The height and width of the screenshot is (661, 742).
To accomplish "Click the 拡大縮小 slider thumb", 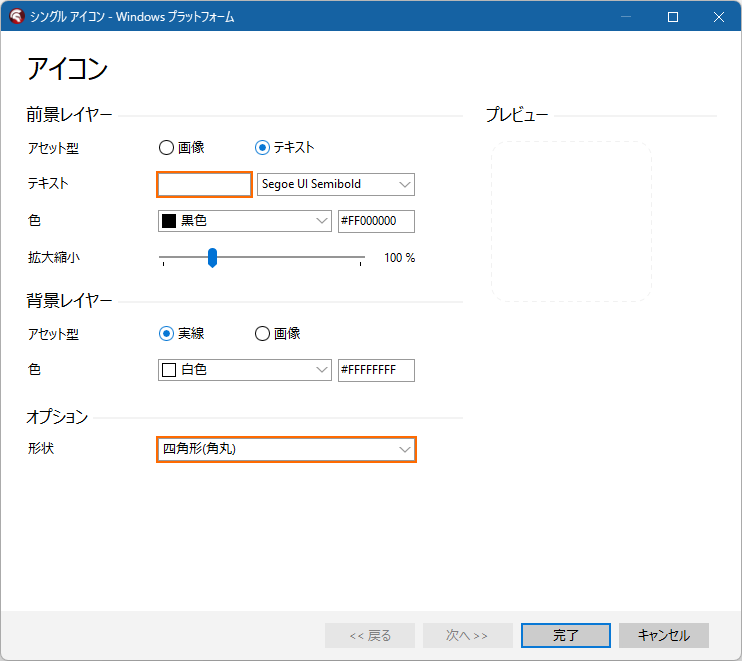I will (212, 258).
